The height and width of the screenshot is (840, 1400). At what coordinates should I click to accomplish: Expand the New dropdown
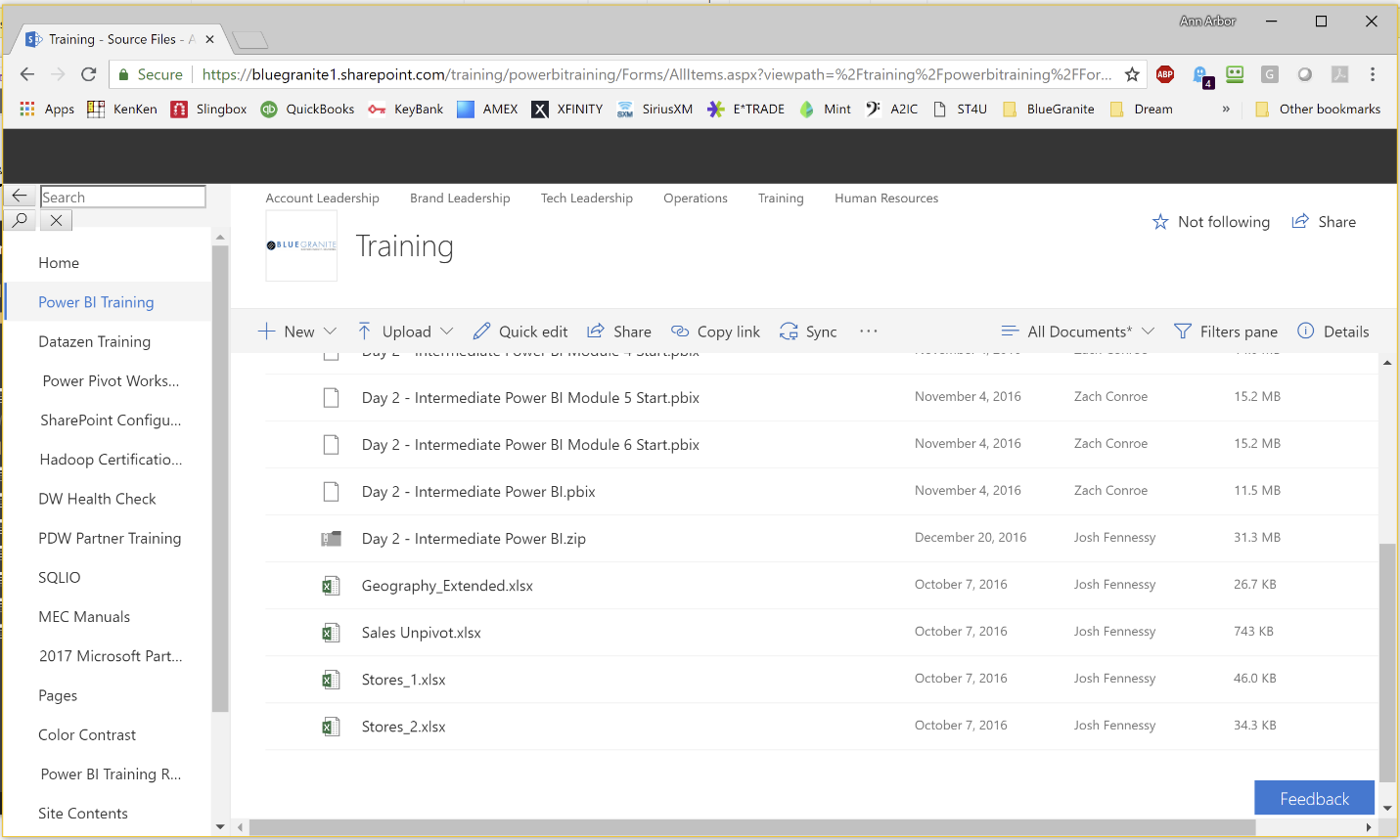330,332
